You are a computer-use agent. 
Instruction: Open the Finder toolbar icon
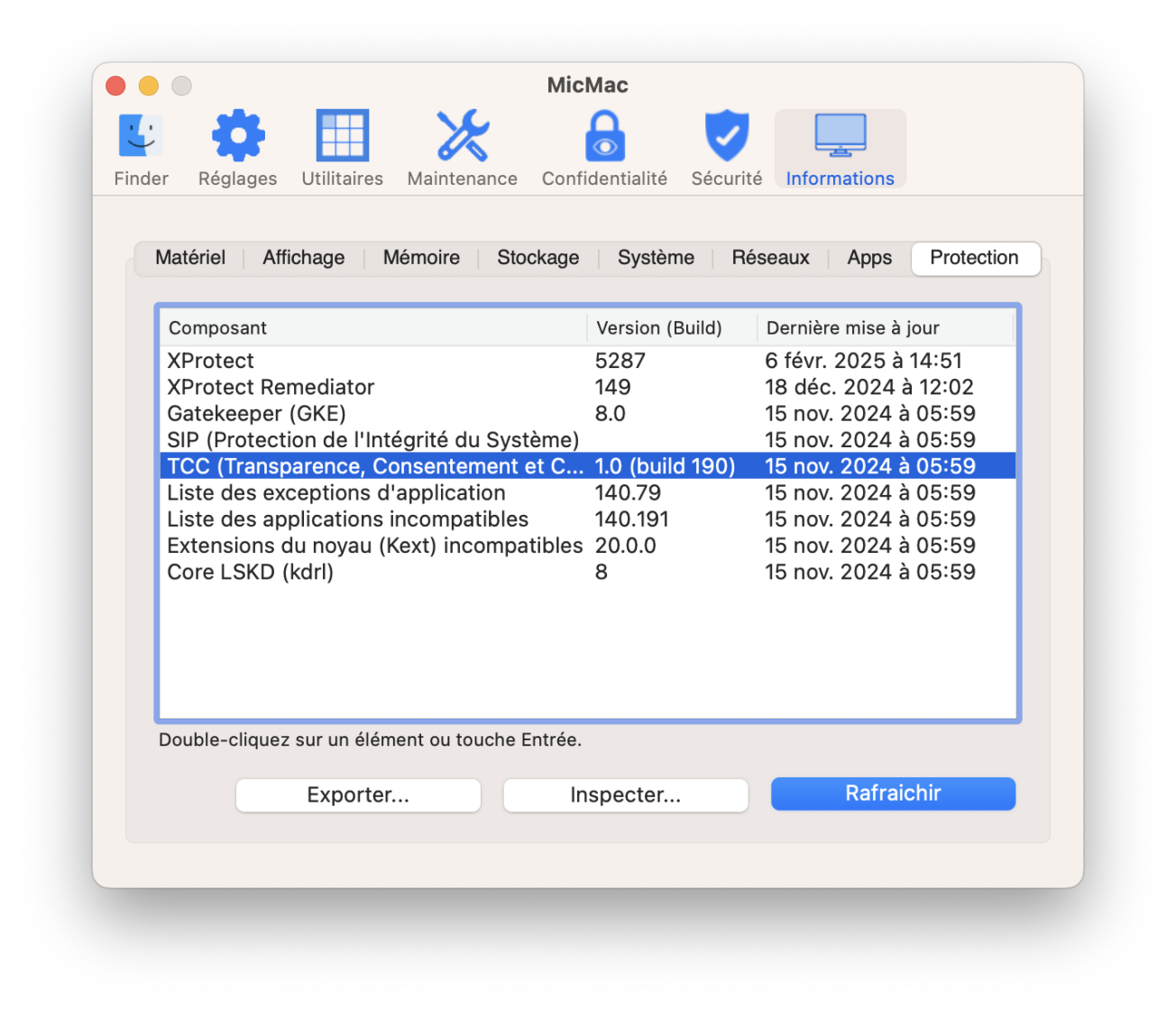(141, 137)
